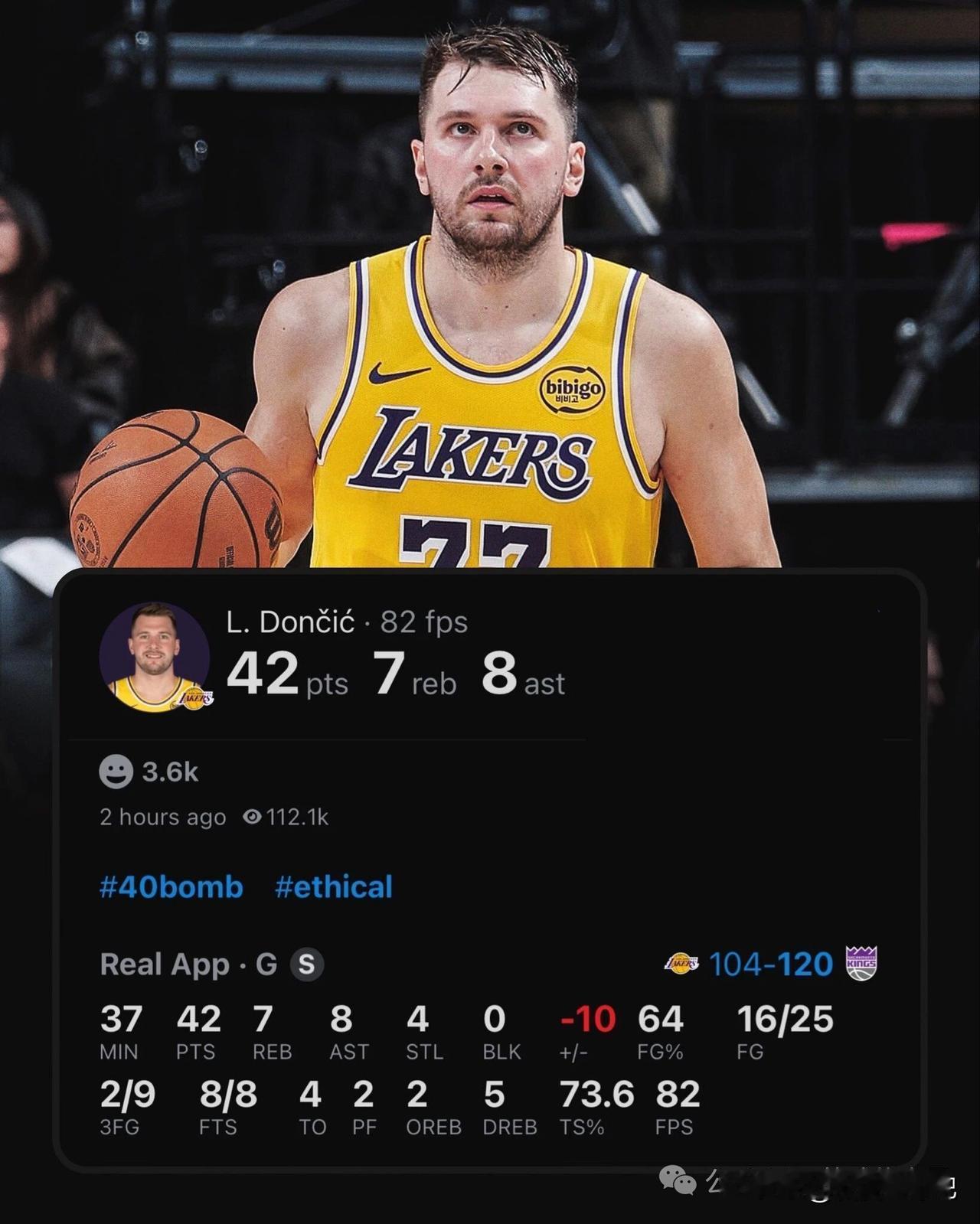This screenshot has width=980, height=1224.
Task: Click the 3.6k reactions count
Action: point(170,772)
